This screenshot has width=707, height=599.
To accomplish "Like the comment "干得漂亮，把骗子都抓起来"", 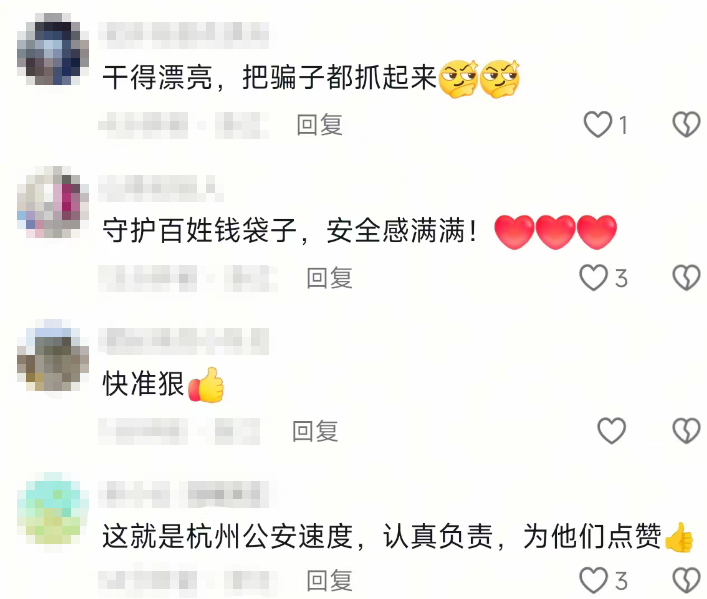I will click(598, 124).
